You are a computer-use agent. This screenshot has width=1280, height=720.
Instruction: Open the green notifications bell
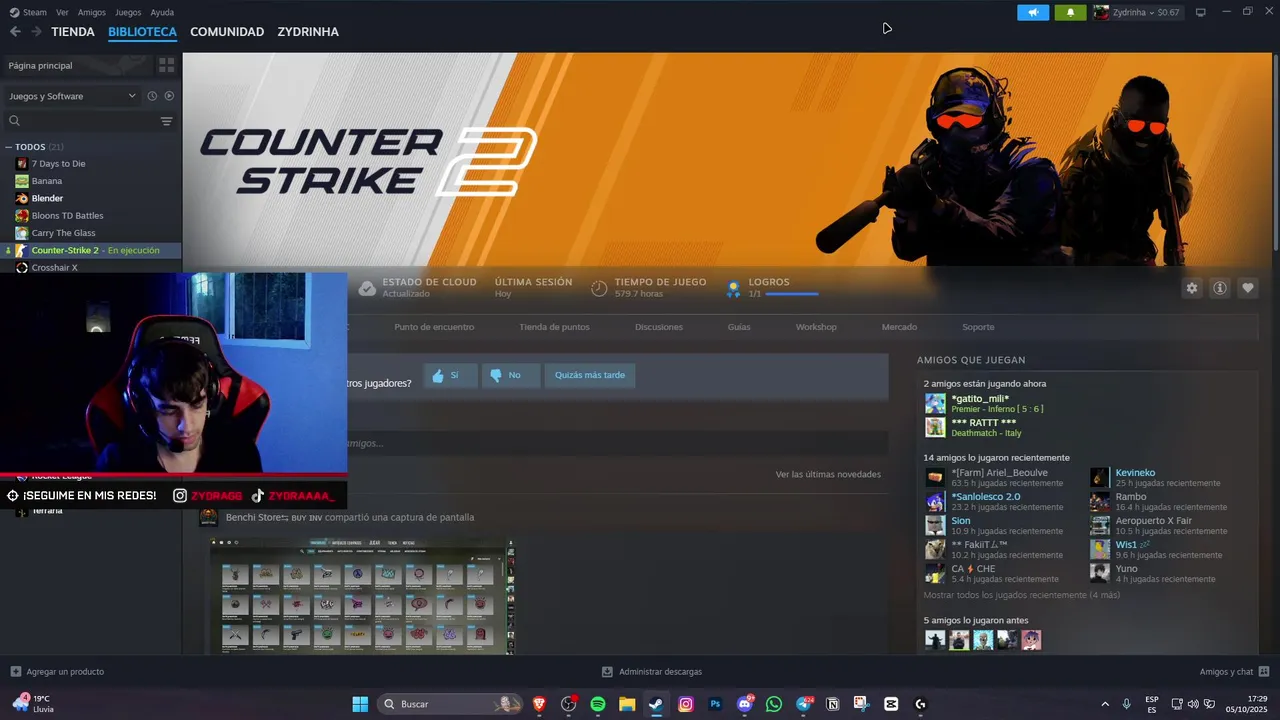pyautogui.click(x=1070, y=12)
